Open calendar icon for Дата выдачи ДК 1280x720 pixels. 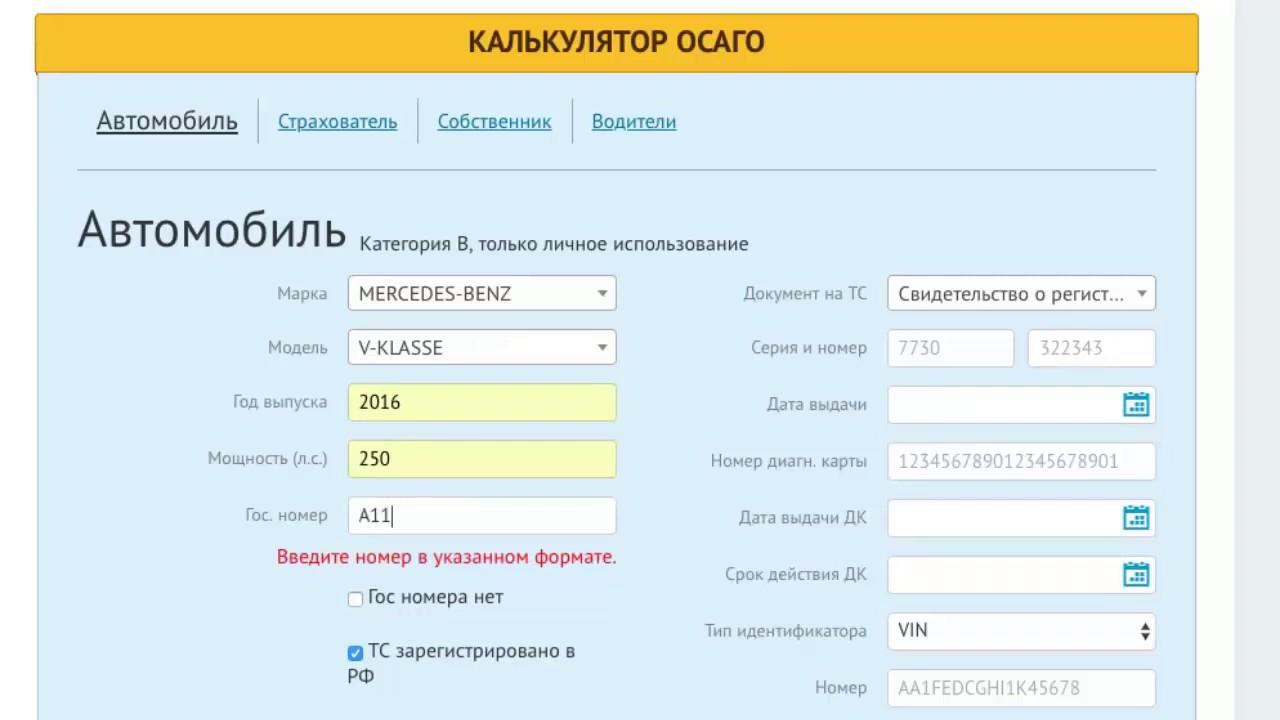[x=1136, y=517]
